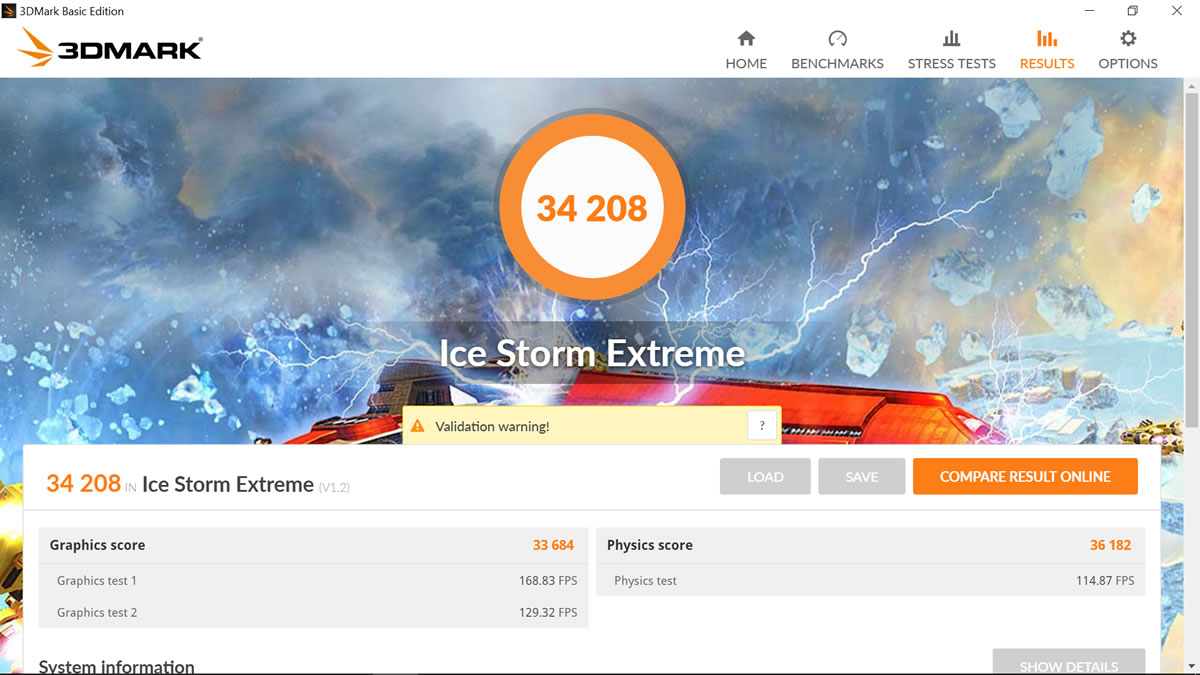1200x675 pixels.
Task: Select Graphics test 2 row label
Action: [x=97, y=612]
